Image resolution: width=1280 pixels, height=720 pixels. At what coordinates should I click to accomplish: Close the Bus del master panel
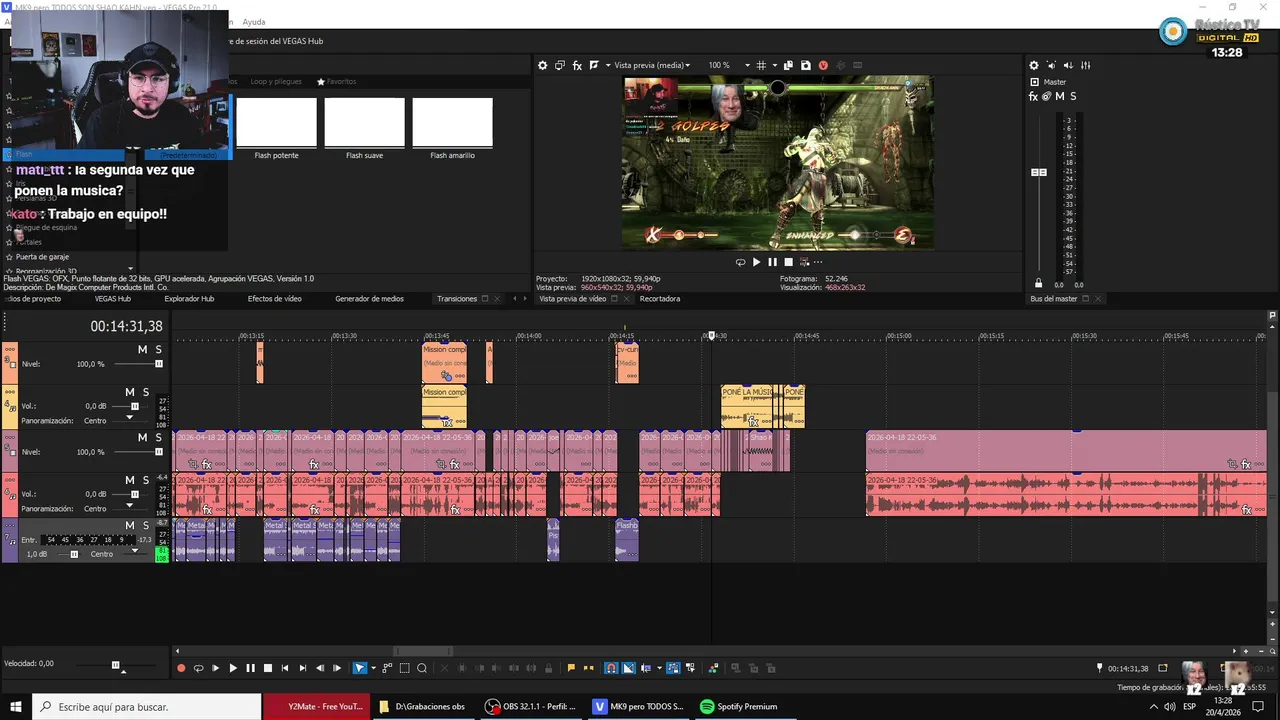click(x=1098, y=299)
